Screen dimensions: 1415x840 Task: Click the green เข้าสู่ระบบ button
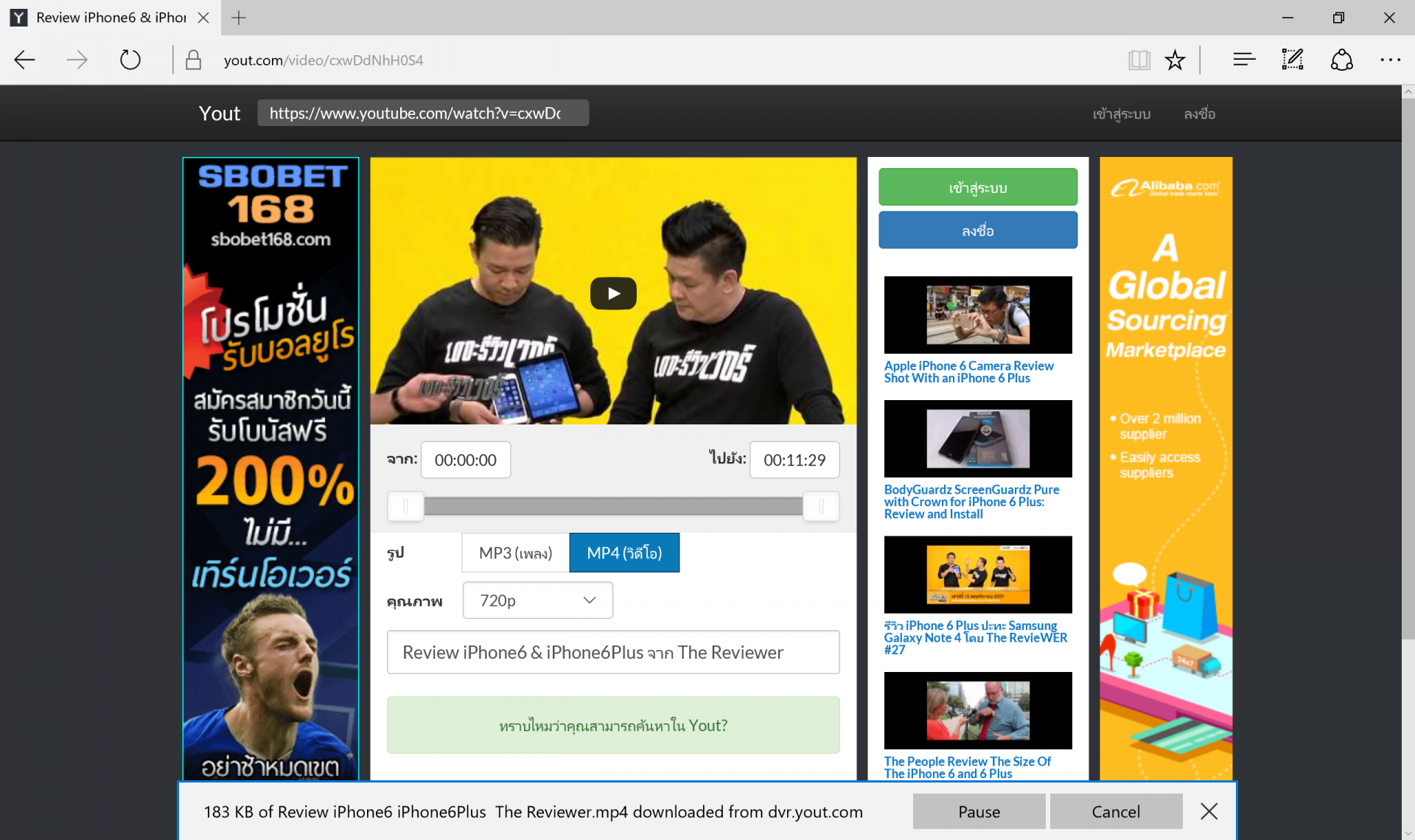click(978, 187)
